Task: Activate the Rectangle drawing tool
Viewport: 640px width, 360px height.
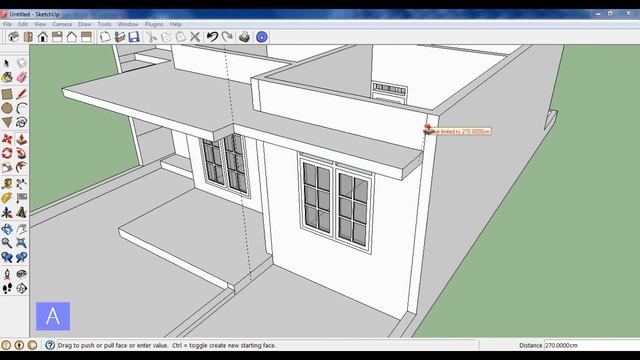Action: coord(7,94)
